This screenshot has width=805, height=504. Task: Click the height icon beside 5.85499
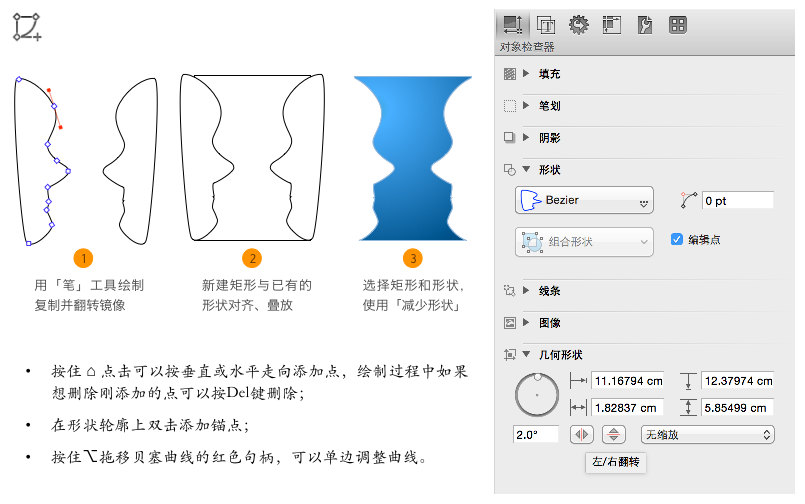tap(688, 408)
